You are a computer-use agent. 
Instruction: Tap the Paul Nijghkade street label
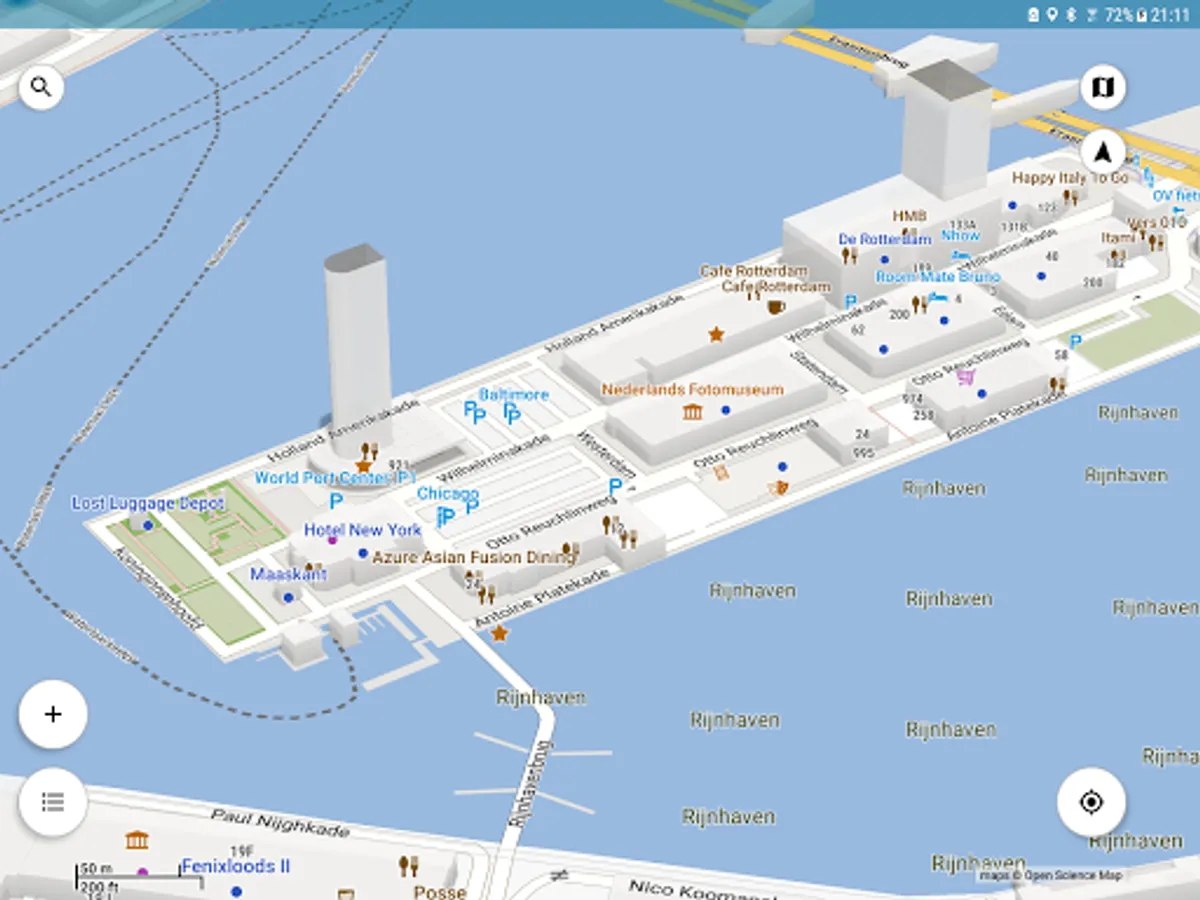coord(280,823)
